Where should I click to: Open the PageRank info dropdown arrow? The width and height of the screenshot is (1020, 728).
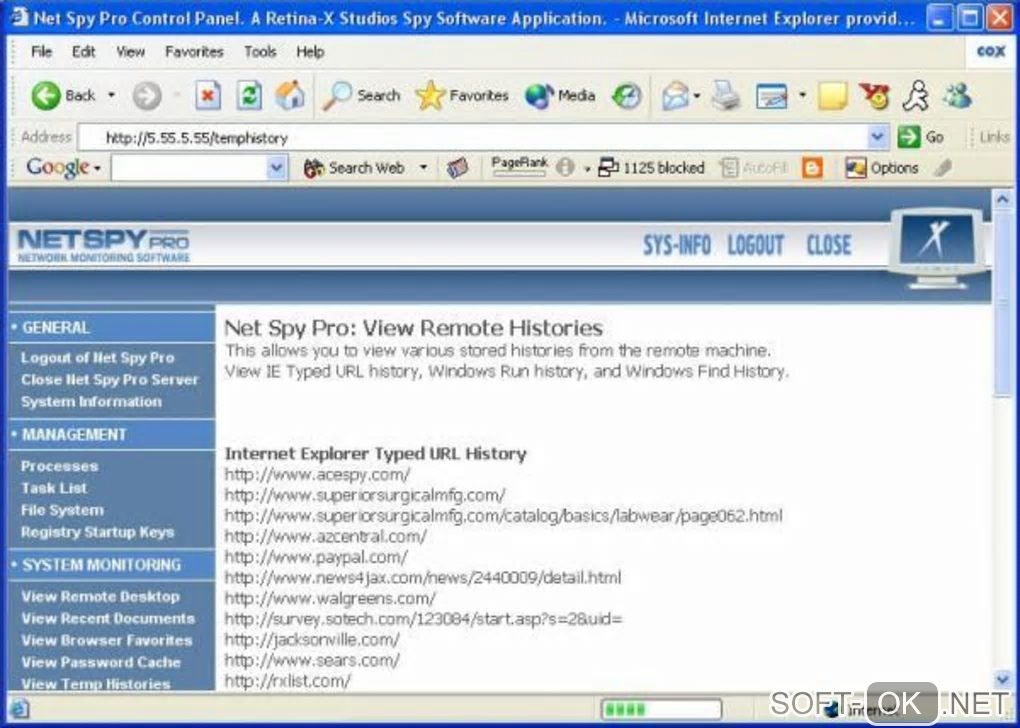(586, 169)
